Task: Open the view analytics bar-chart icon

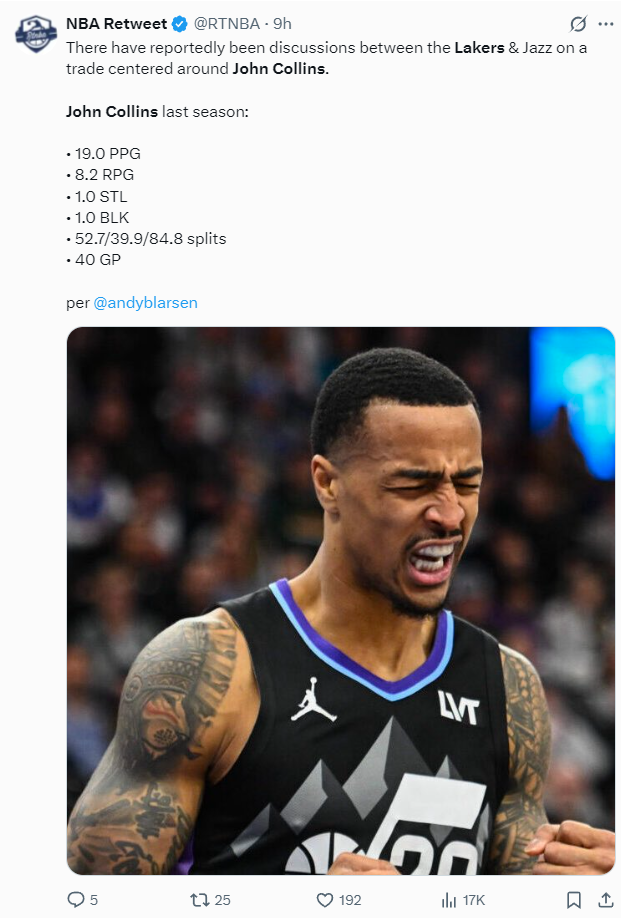Action: pyautogui.click(x=449, y=900)
